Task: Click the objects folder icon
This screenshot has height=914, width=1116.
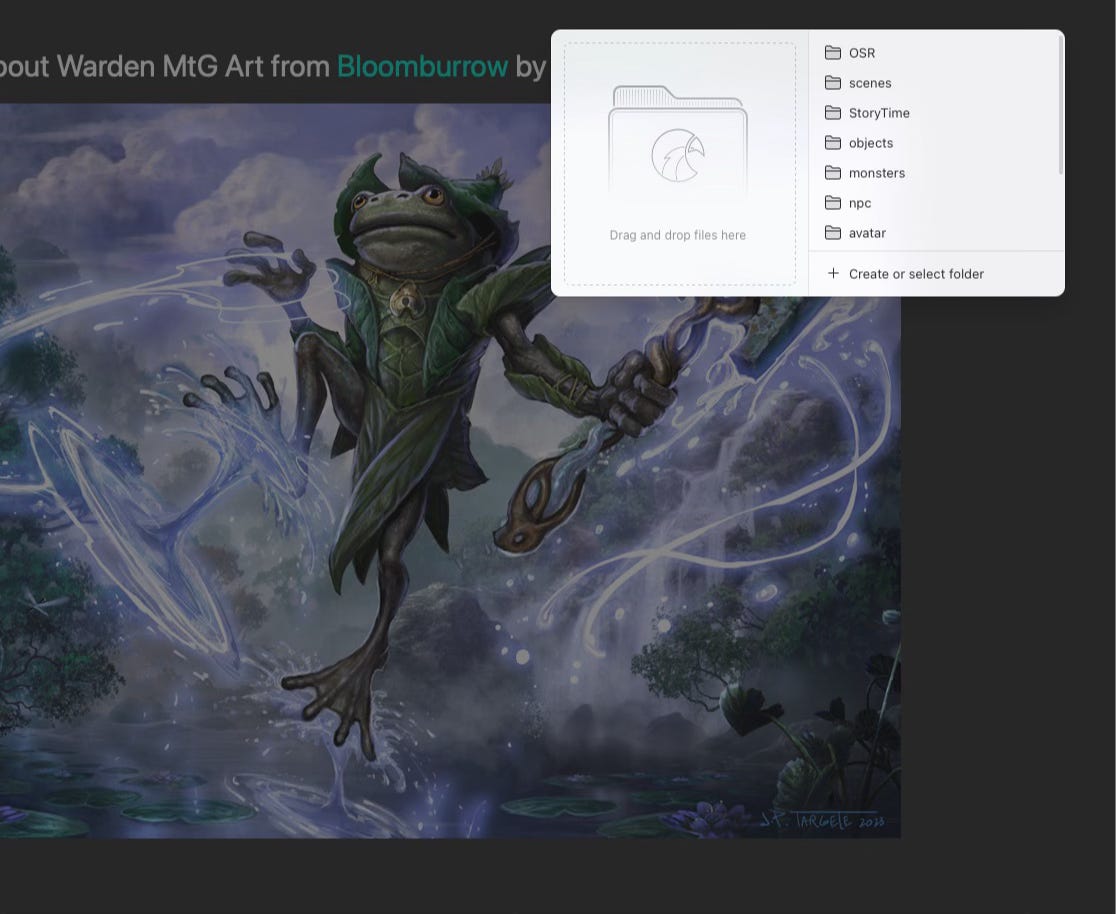Action: pos(832,142)
